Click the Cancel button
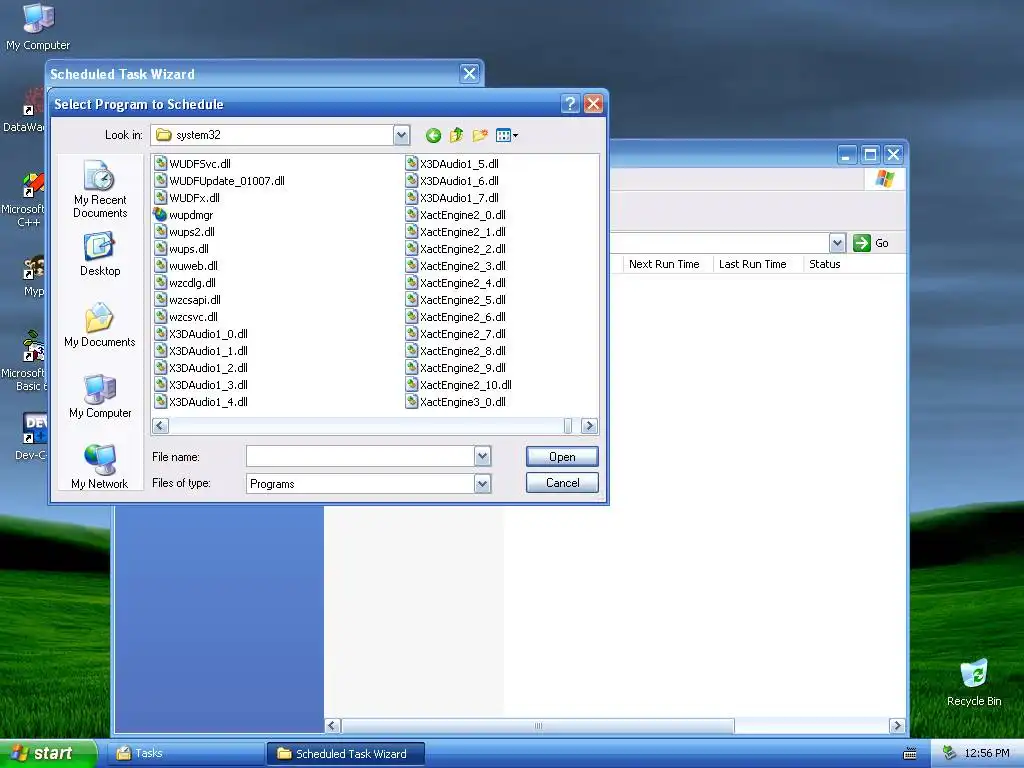This screenshot has height=768, width=1024. (562, 483)
